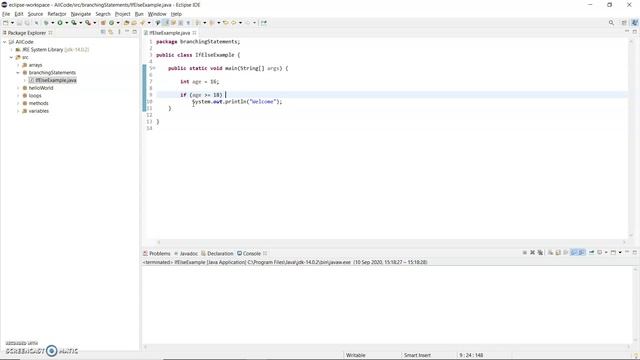Collapse the AllCode project node
640x360 pixels.
click(4, 42)
